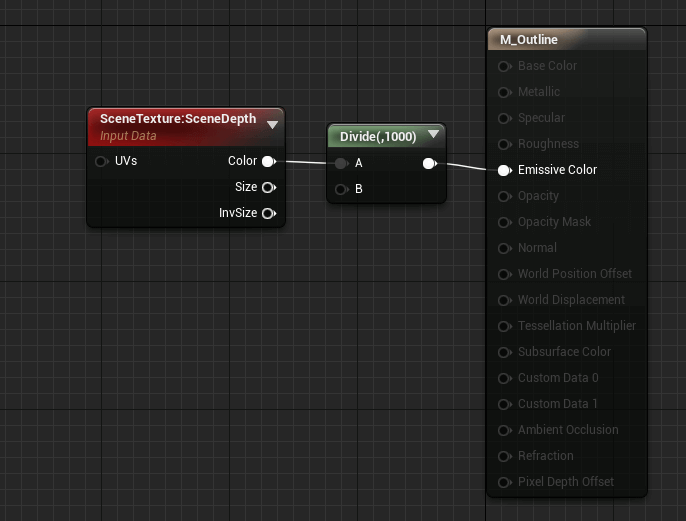Image resolution: width=686 pixels, height=521 pixels.
Task: Click the Emissive Color input pin
Action: point(504,170)
